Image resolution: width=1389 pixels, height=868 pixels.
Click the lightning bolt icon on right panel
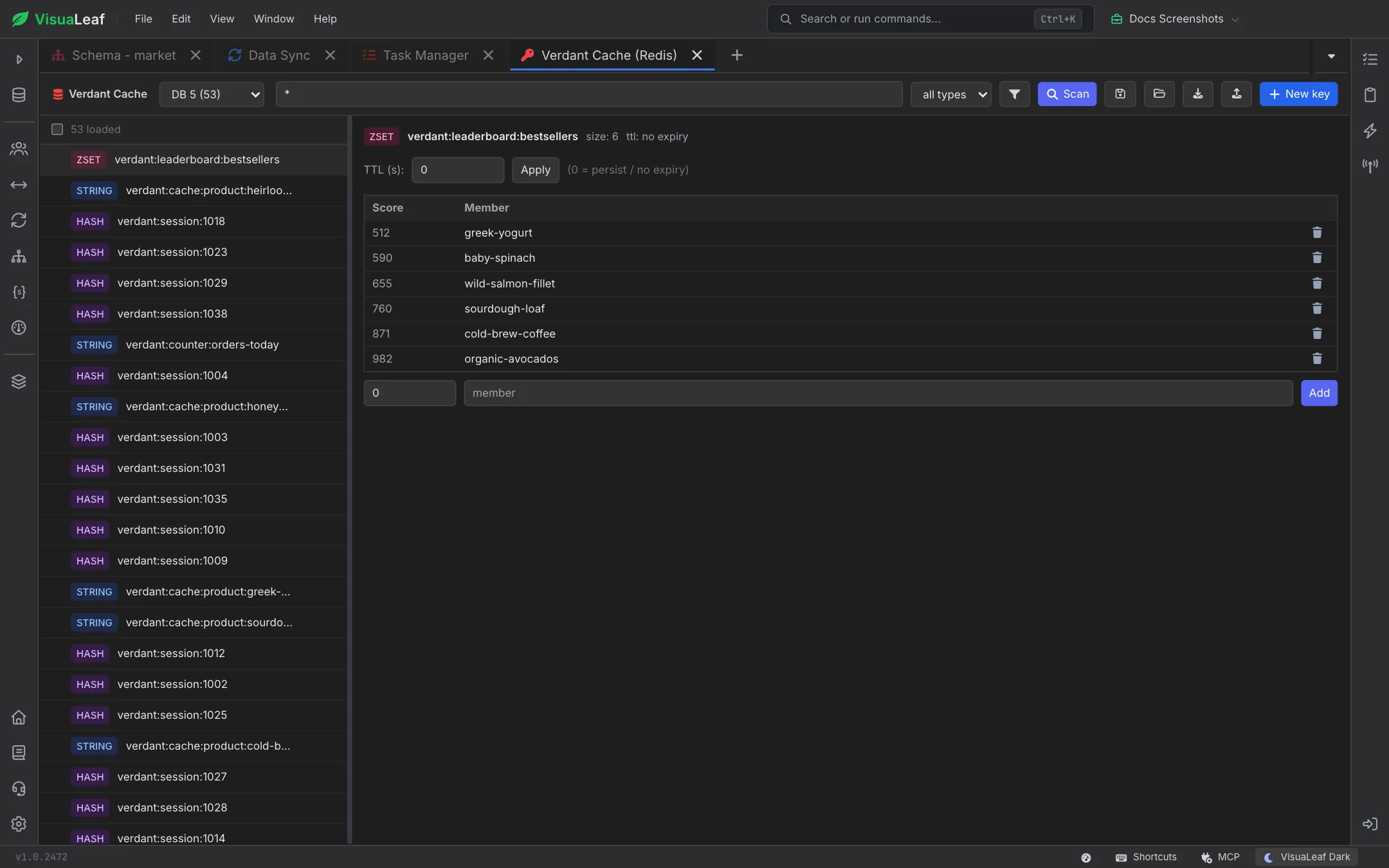click(1370, 131)
